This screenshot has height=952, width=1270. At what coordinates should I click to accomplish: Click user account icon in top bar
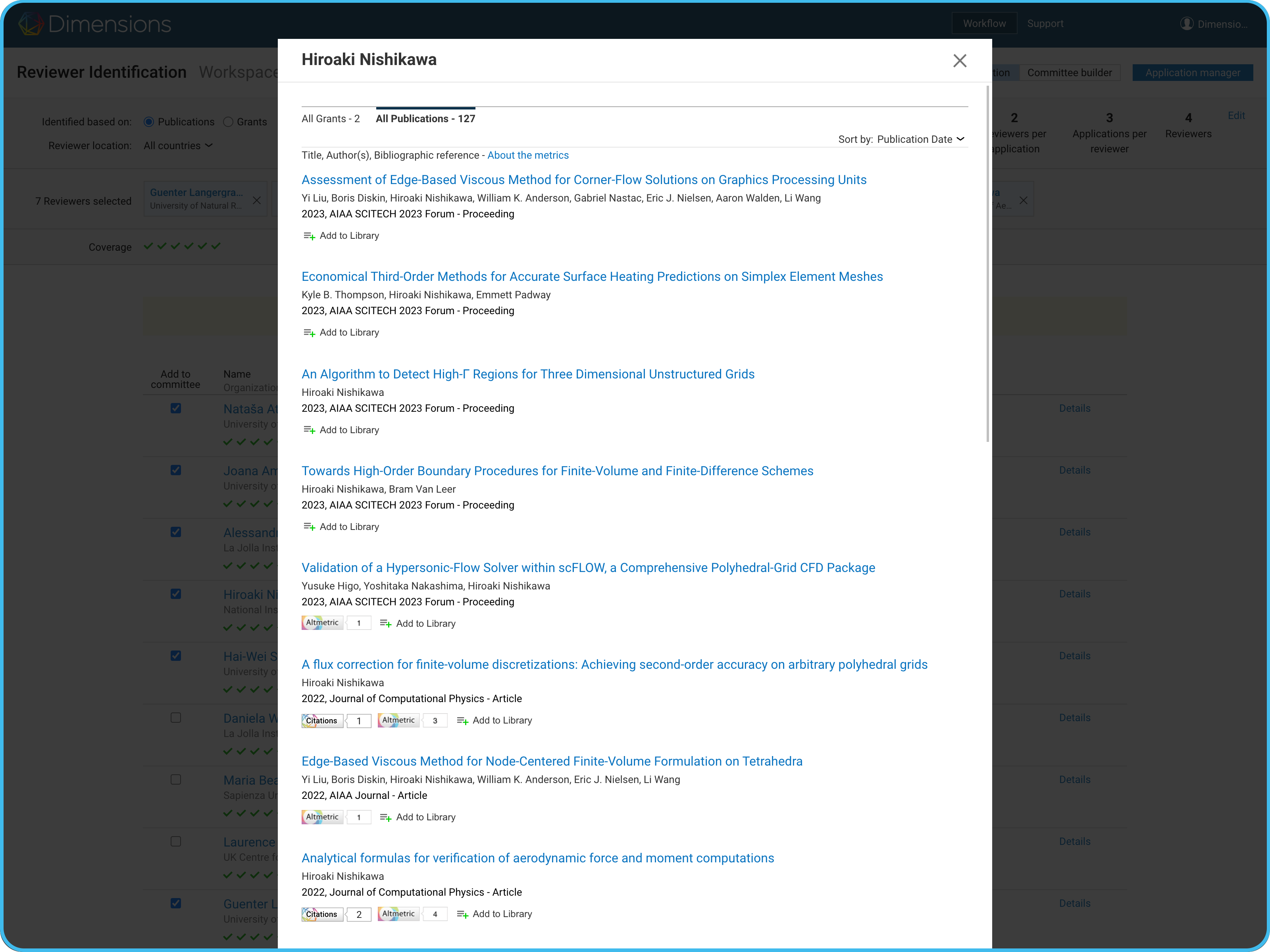[1186, 23]
